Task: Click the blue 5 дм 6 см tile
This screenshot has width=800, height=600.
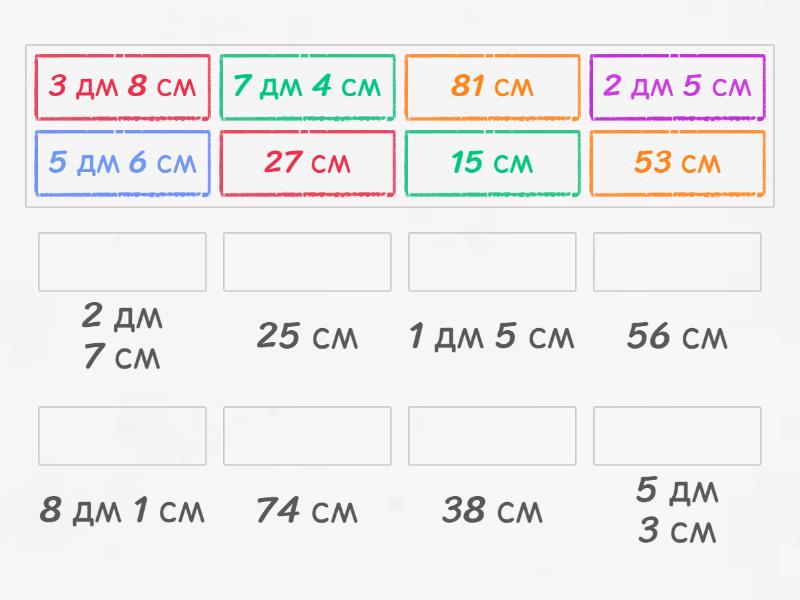Action: point(122,163)
